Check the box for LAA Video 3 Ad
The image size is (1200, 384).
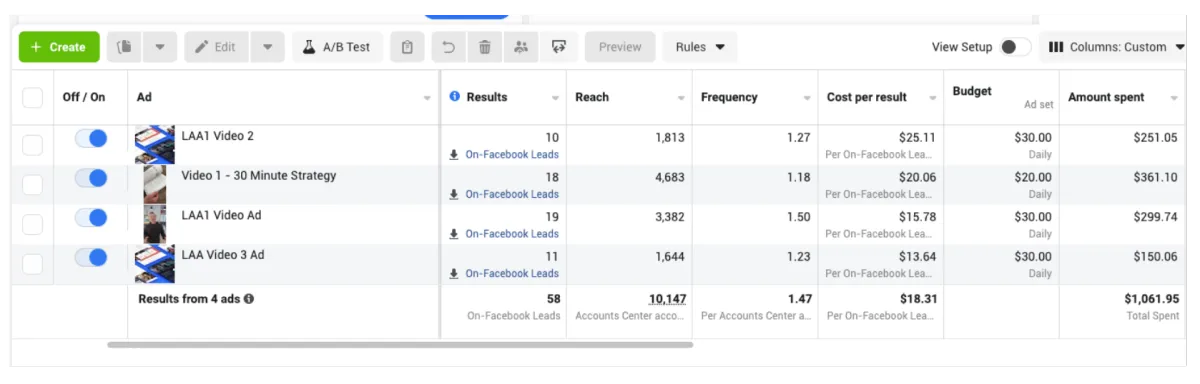33,264
